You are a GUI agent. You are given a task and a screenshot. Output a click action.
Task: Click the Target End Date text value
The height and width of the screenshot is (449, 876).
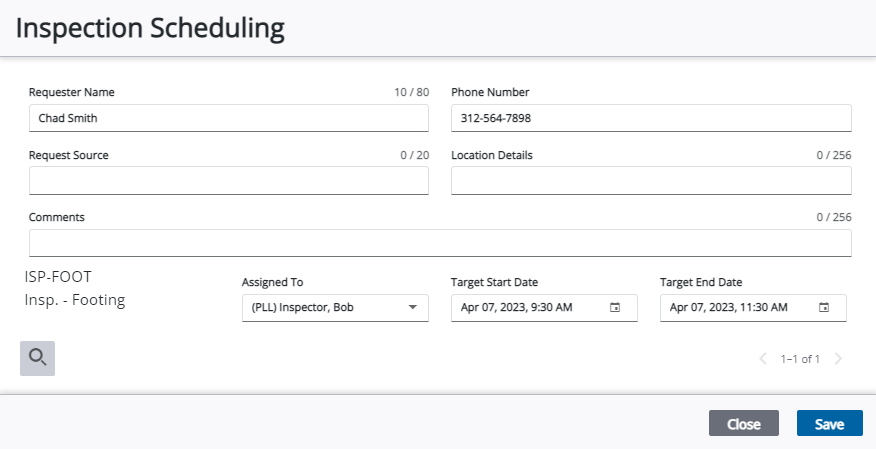pyautogui.click(x=729, y=308)
